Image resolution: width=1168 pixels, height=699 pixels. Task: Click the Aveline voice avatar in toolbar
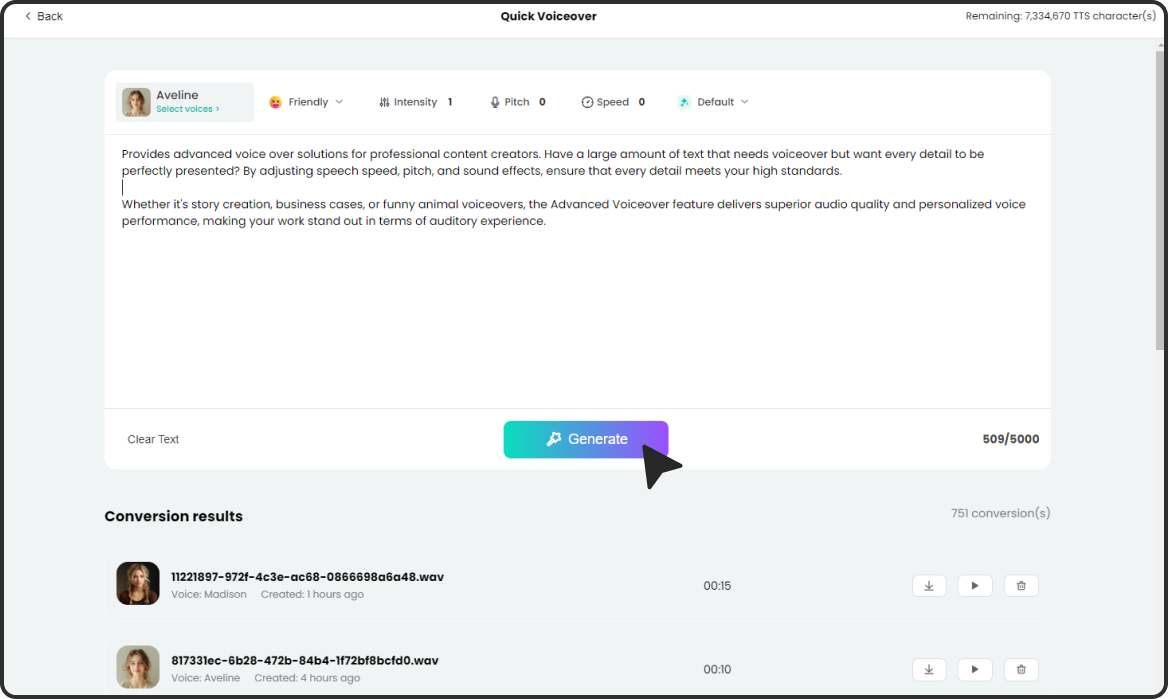pyautogui.click(x=136, y=102)
